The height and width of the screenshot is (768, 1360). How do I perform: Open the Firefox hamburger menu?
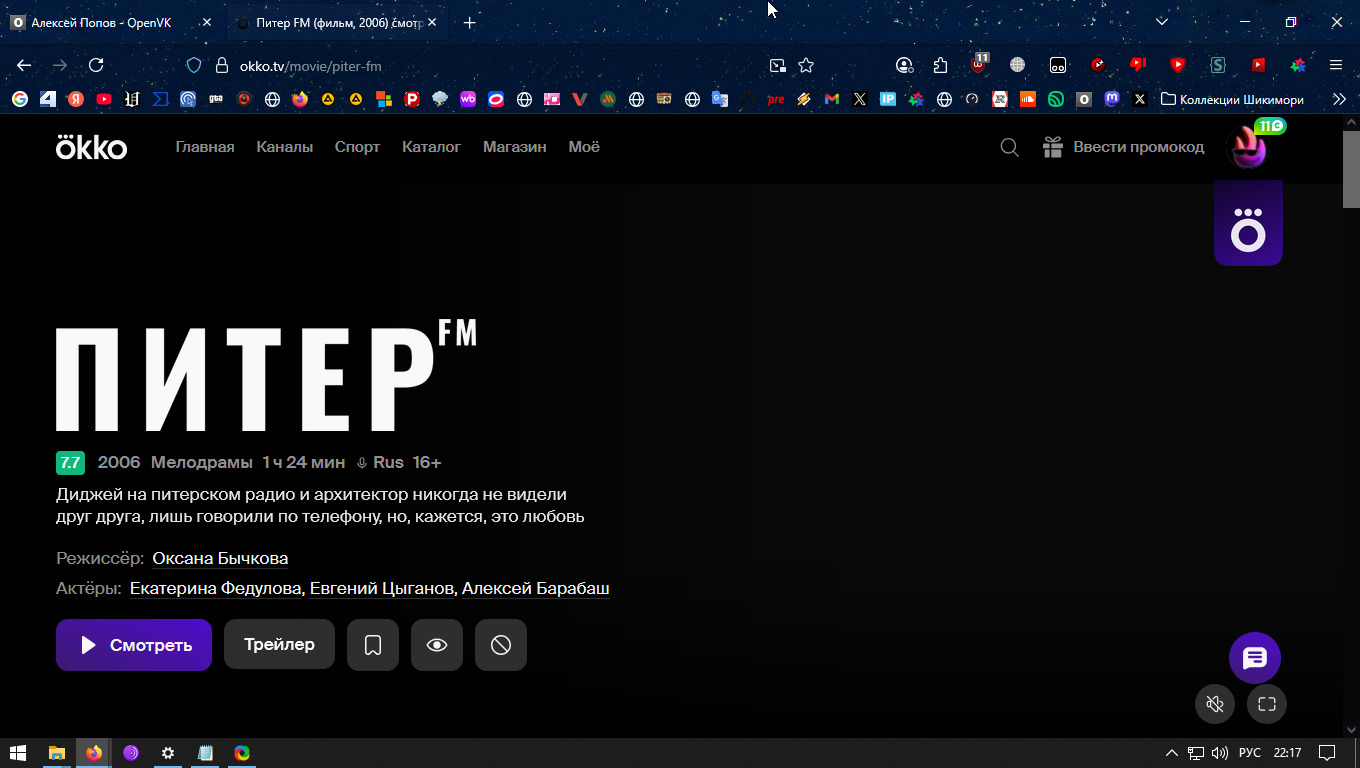[1336, 65]
